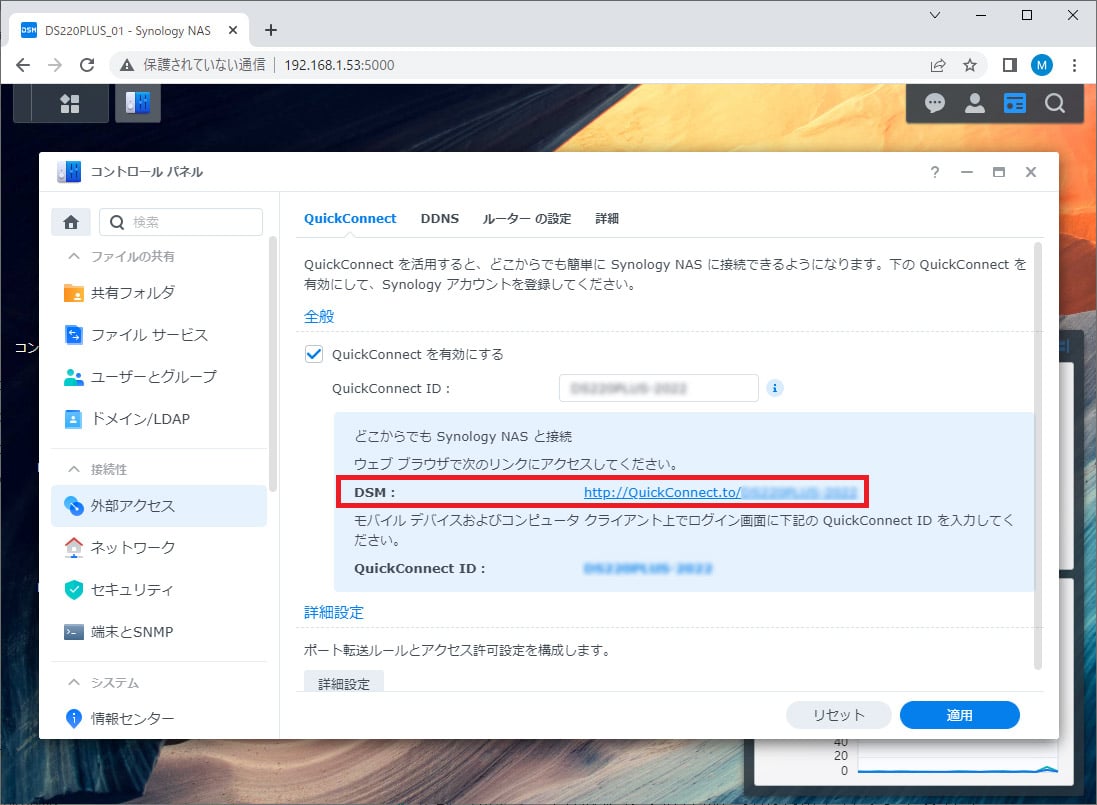Click the リセット button
The image size is (1097, 805).
point(838,715)
